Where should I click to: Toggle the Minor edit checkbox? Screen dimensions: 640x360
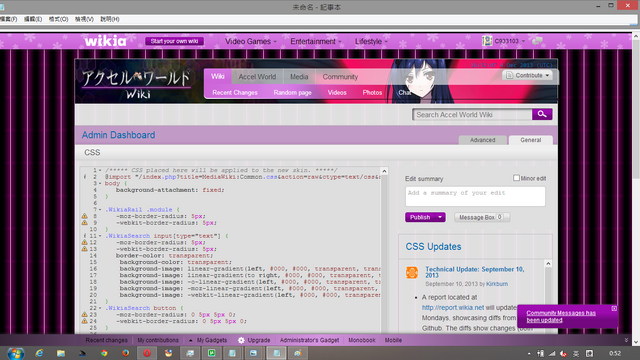pos(516,178)
